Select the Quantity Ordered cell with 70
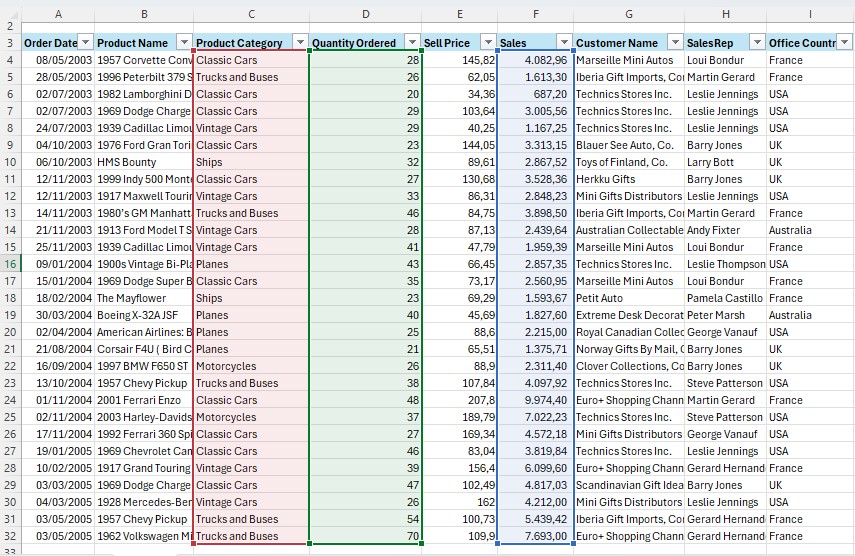855x556 pixels. [366, 536]
